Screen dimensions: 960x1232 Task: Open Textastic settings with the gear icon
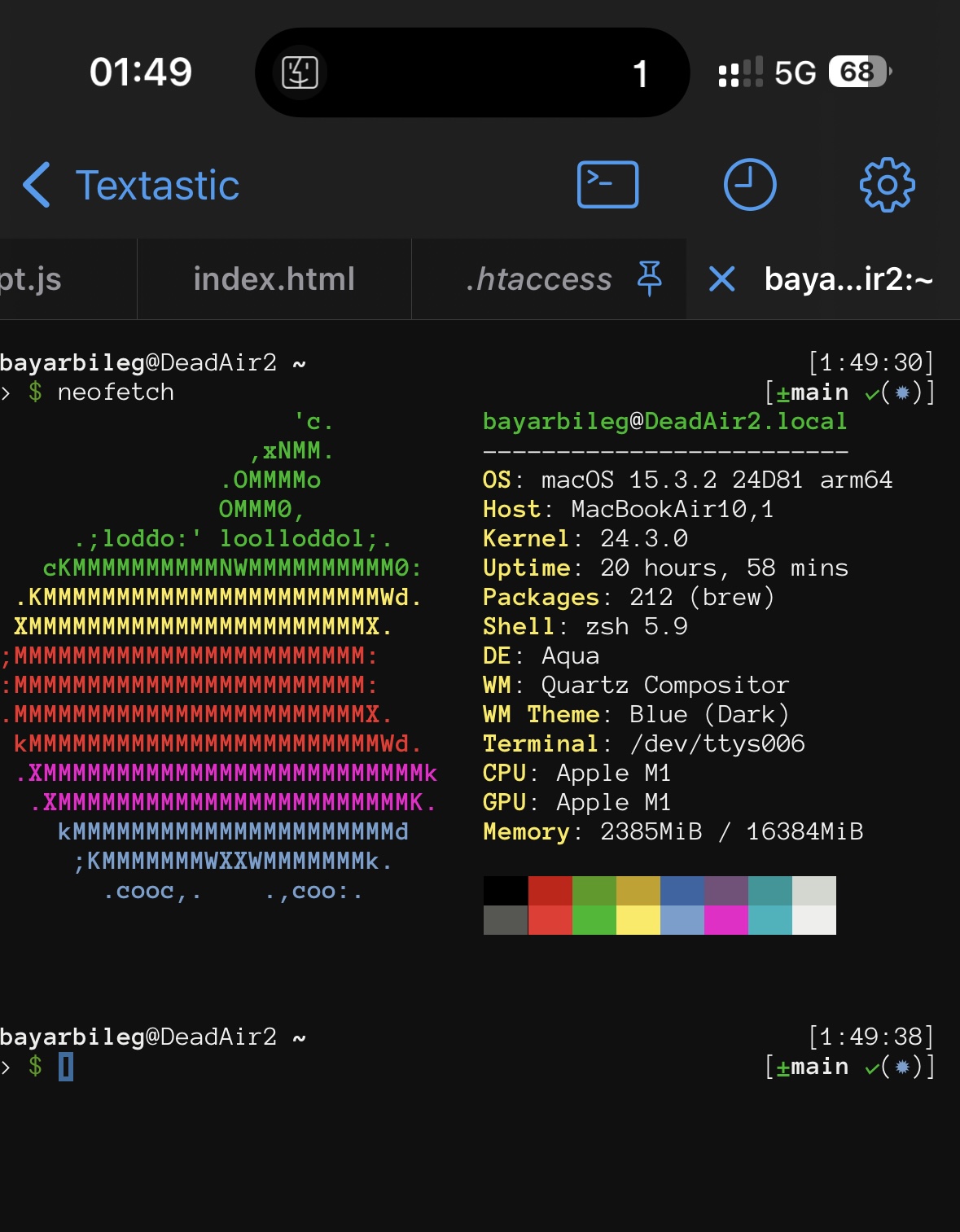(x=886, y=185)
